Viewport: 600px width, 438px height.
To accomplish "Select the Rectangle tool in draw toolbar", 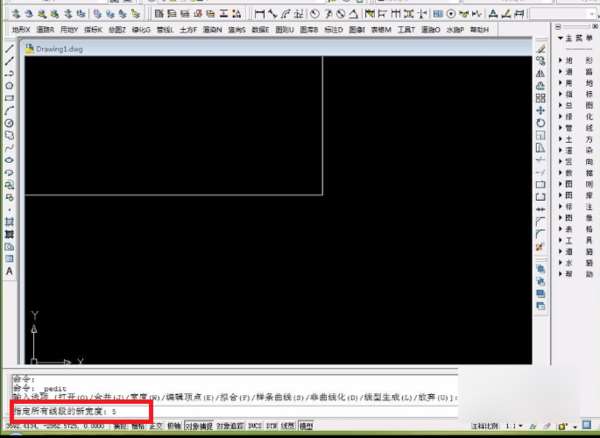I will (x=9, y=98).
